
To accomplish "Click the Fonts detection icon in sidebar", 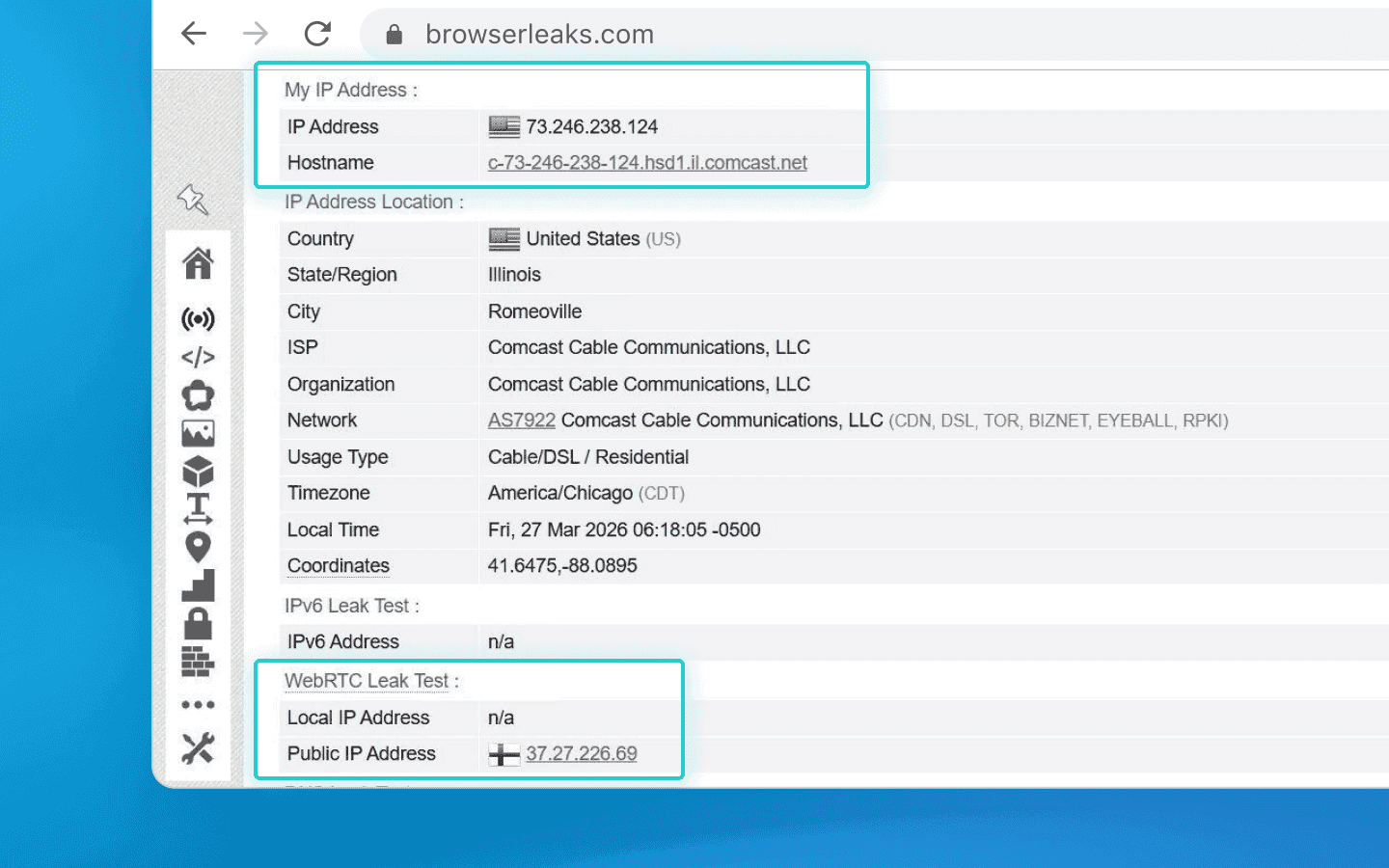I will (198, 508).
